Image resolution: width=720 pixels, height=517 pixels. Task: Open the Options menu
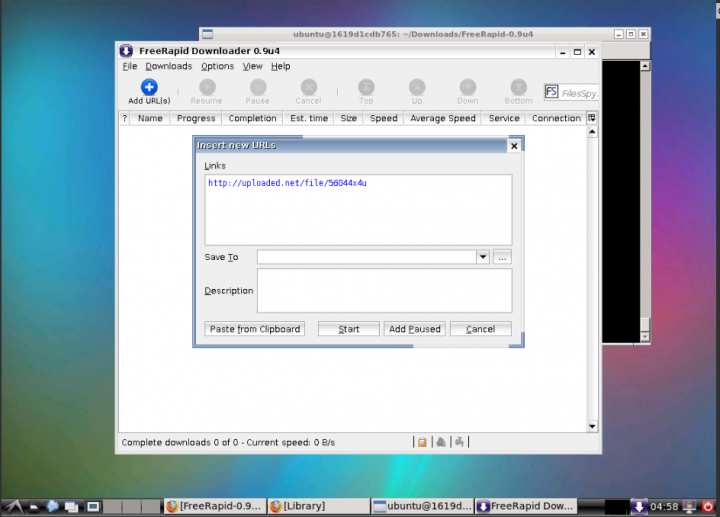point(217,66)
